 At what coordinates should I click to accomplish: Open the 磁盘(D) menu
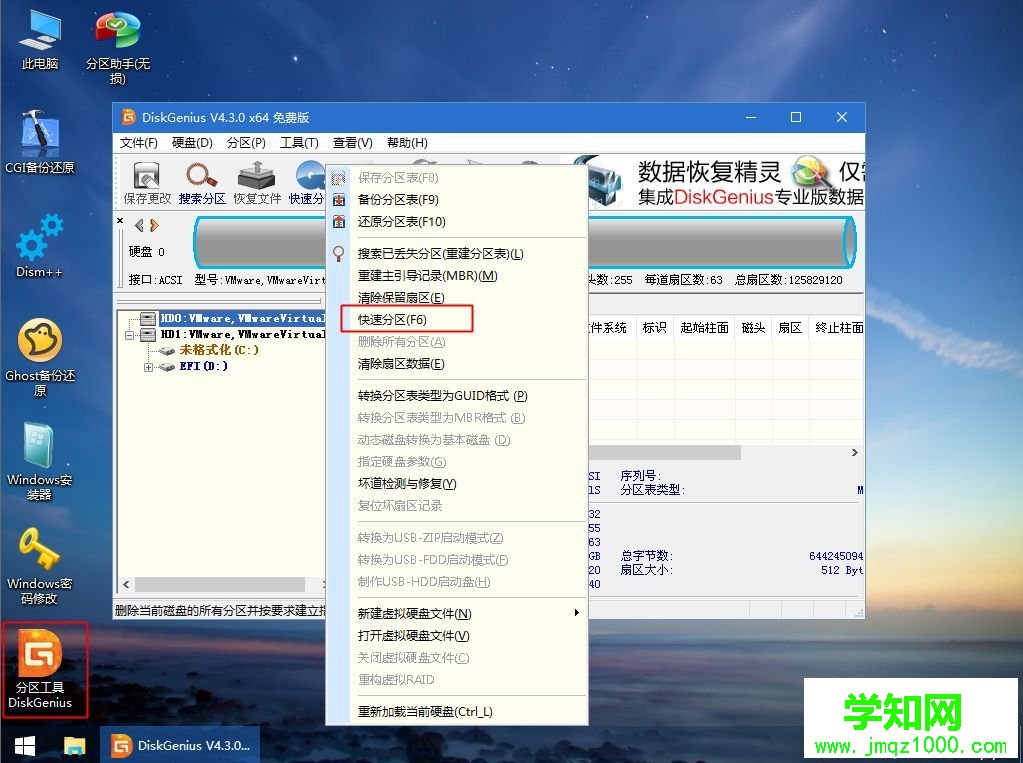pos(193,142)
